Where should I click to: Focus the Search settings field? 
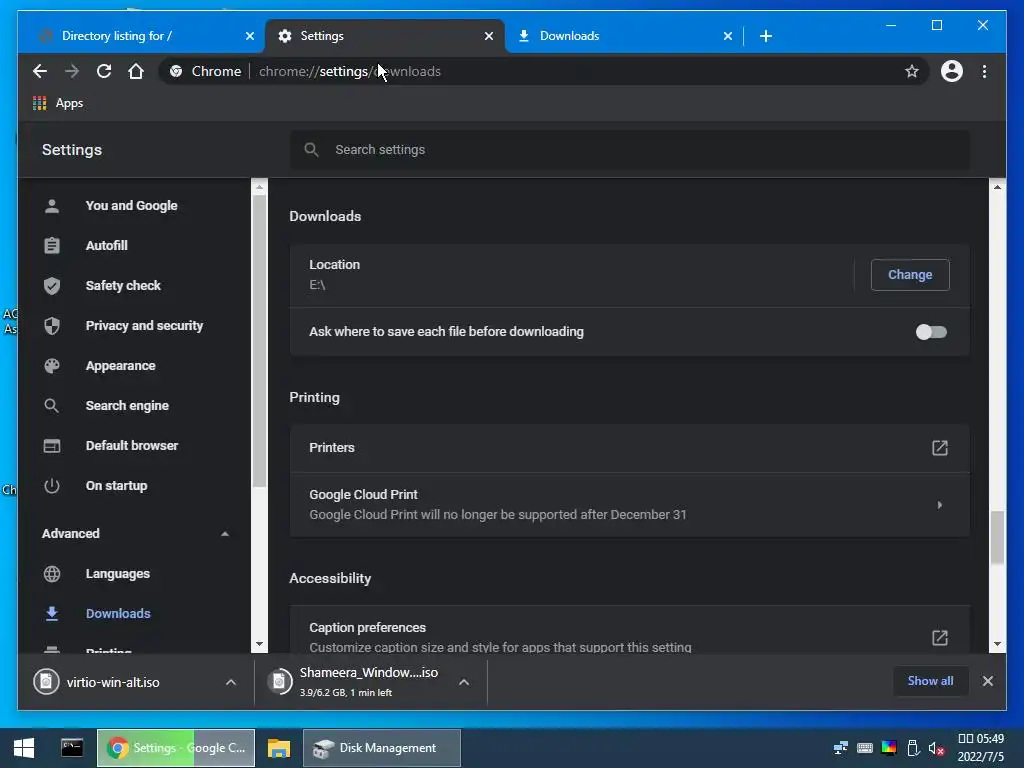point(630,150)
